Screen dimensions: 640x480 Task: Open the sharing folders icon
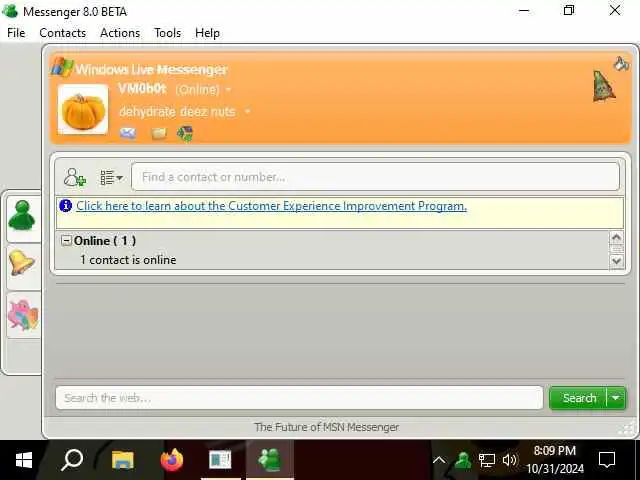(159, 133)
